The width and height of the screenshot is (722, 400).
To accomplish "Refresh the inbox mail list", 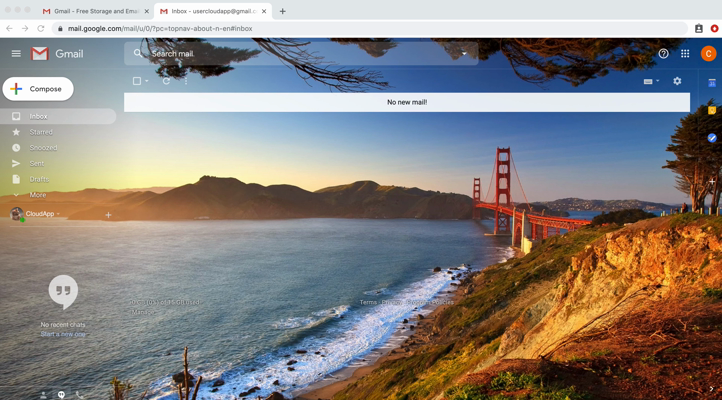I will [x=166, y=81].
